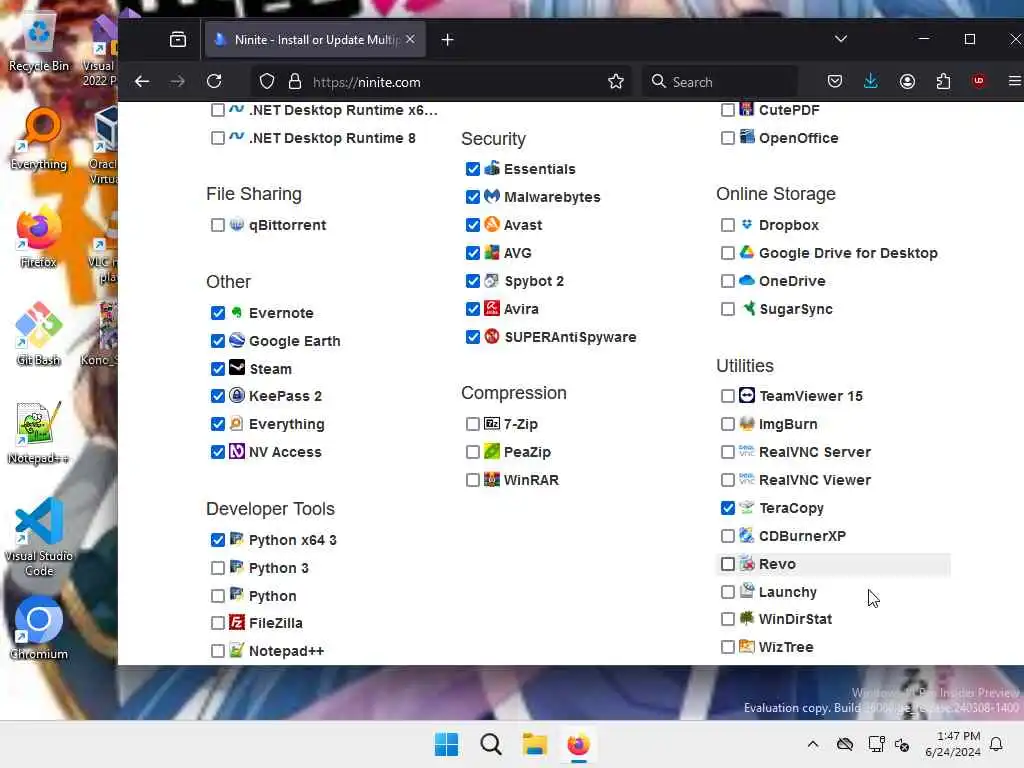Click the Spybot 2 label

click(x=534, y=281)
